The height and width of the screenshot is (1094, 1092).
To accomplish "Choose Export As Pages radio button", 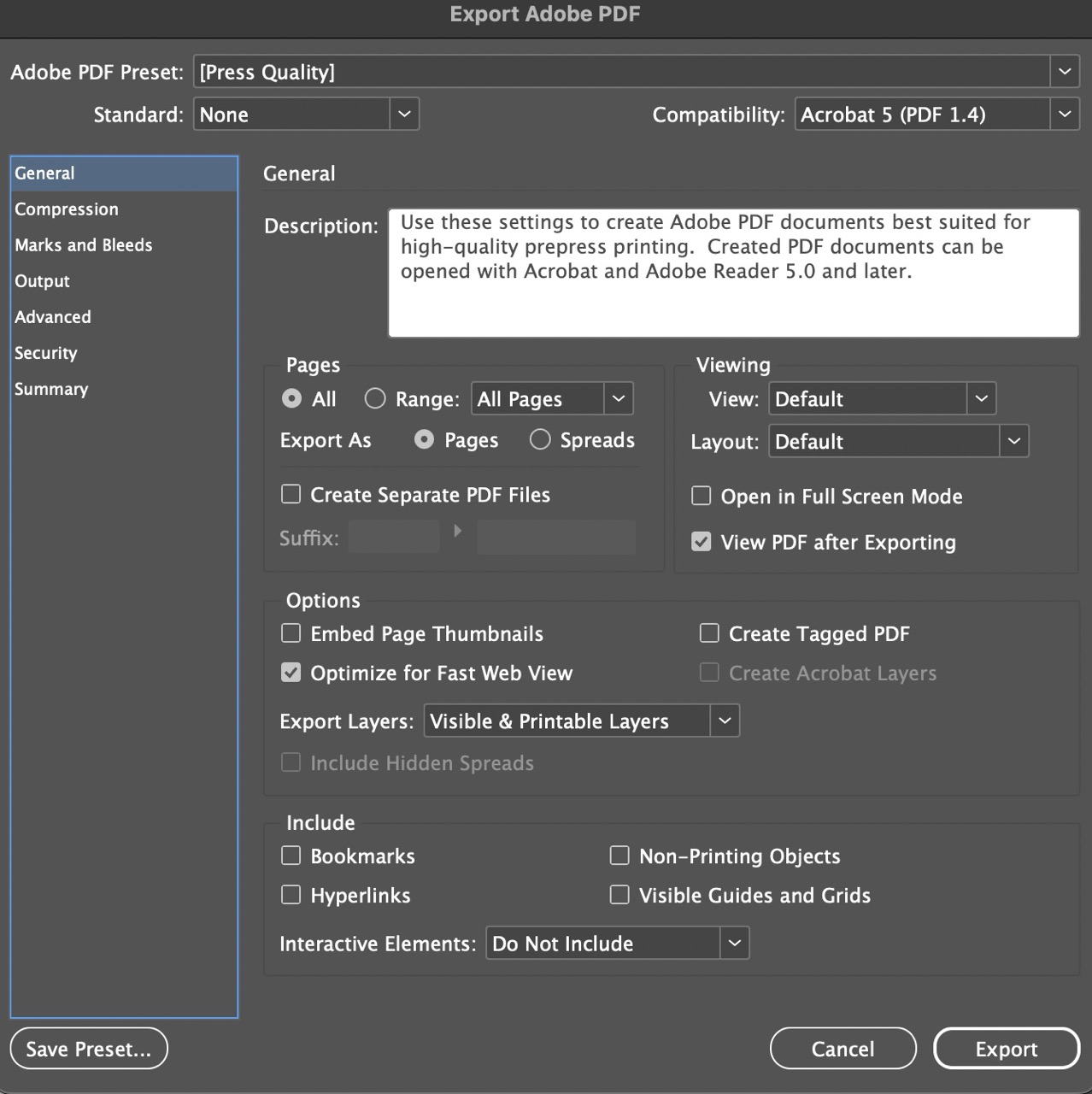I will coord(424,439).
